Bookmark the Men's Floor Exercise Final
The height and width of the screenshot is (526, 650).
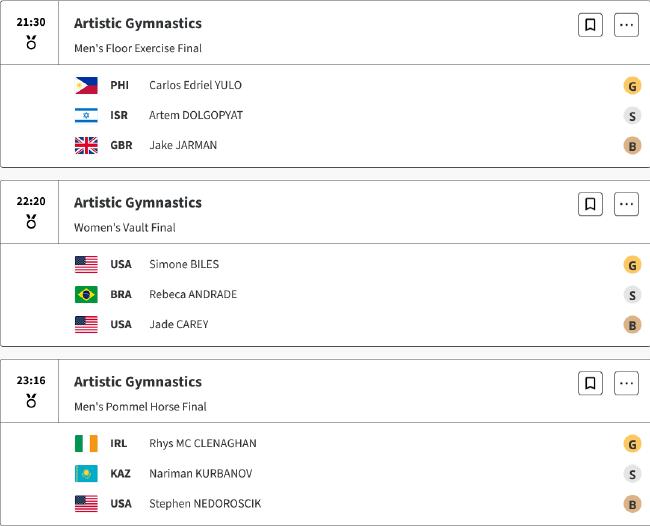point(590,25)
